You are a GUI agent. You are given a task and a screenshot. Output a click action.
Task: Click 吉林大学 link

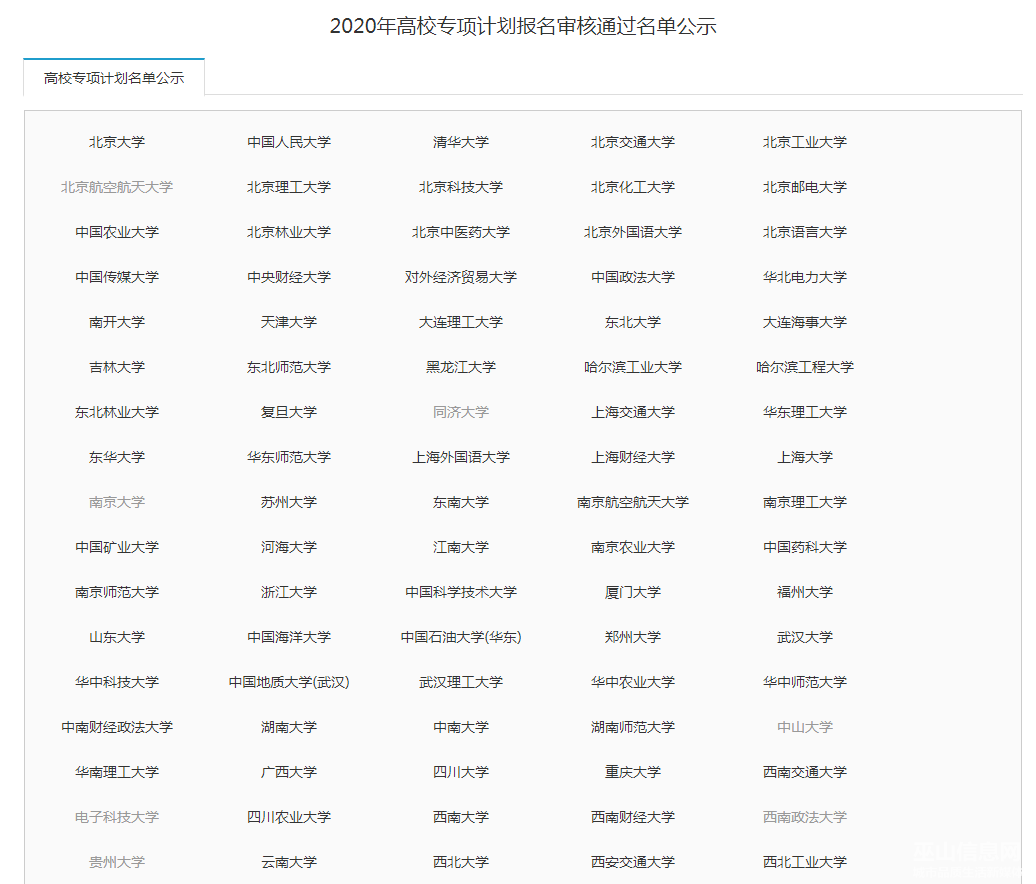coord(117,367)
